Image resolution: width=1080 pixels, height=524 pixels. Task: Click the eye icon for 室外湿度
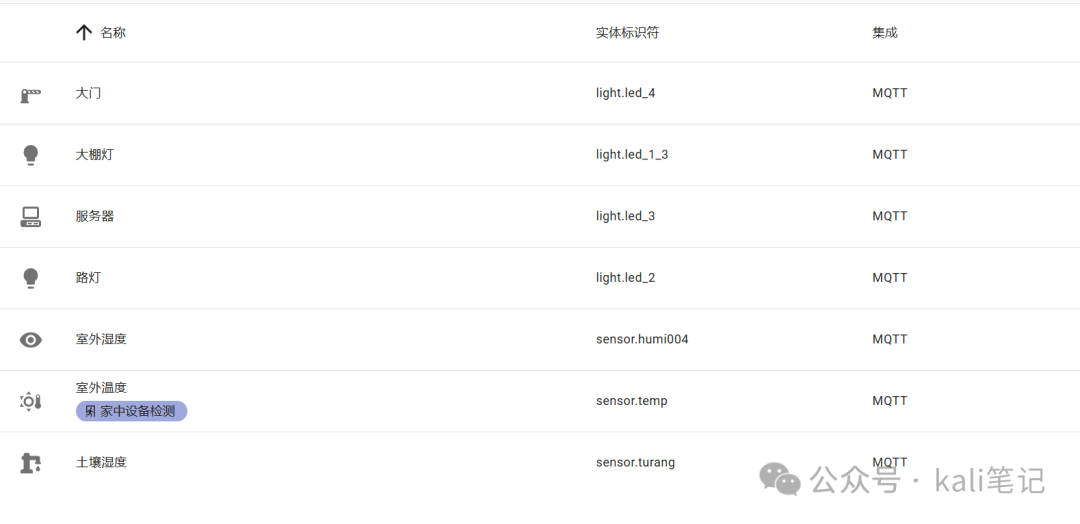30,339
